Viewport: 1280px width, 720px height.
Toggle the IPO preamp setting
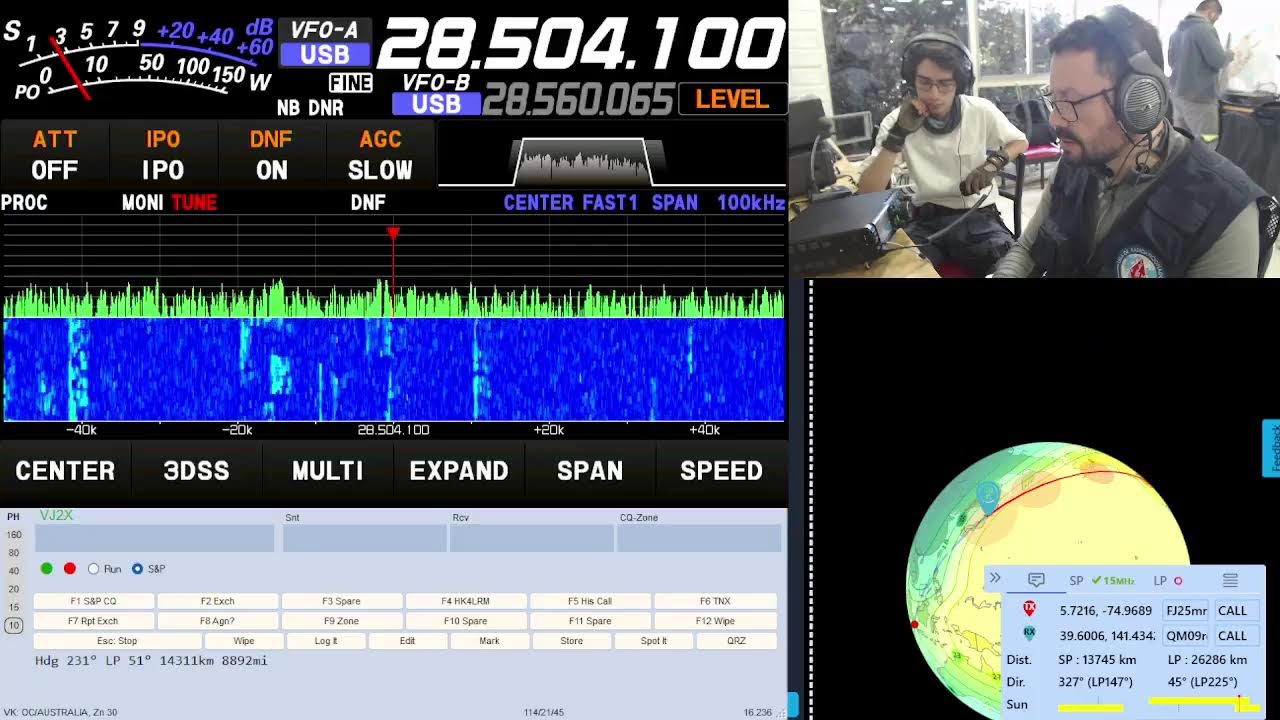click(163, 155)
